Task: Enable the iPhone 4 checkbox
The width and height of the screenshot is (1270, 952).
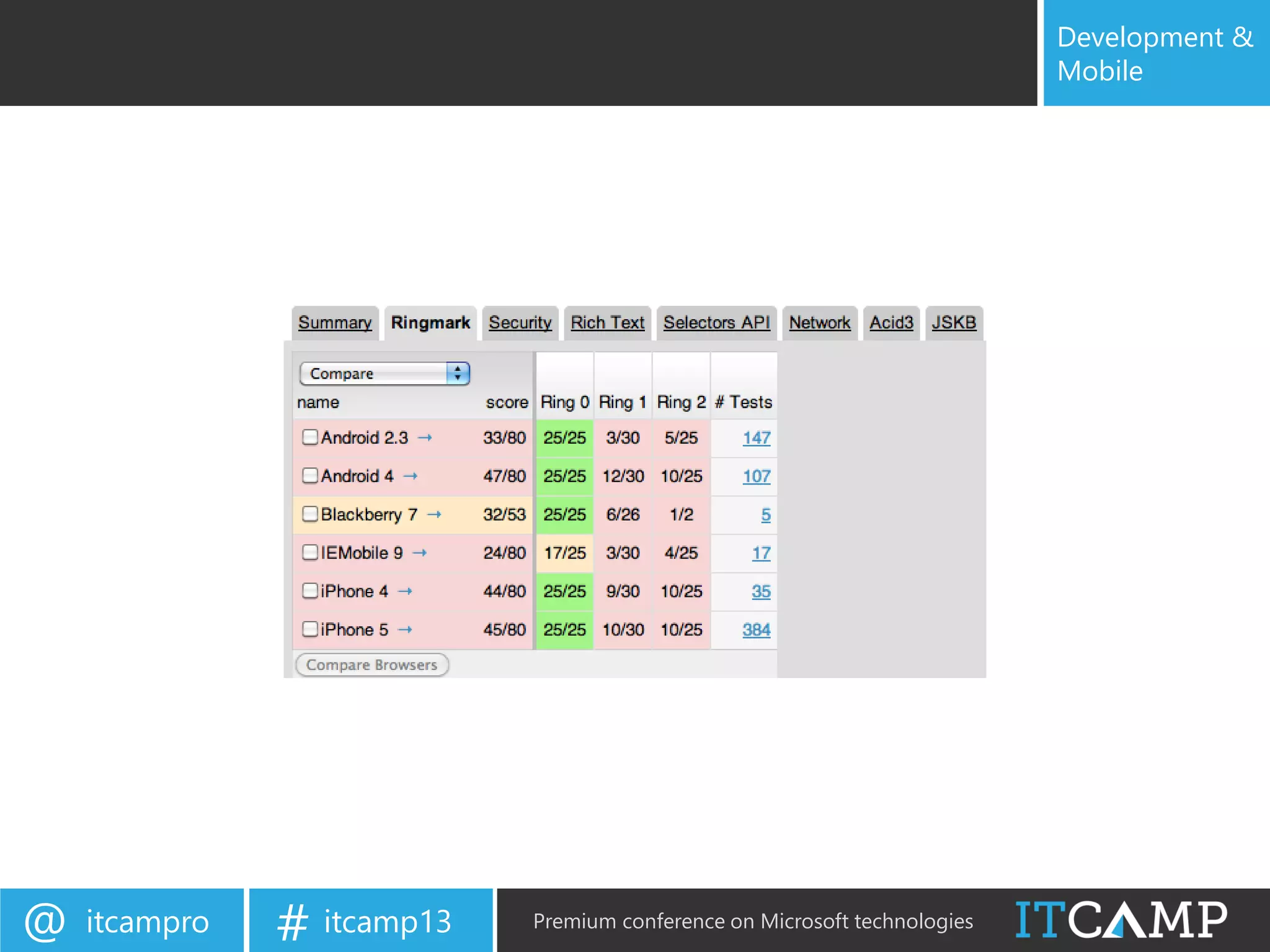Action: (x=309, y=591)
